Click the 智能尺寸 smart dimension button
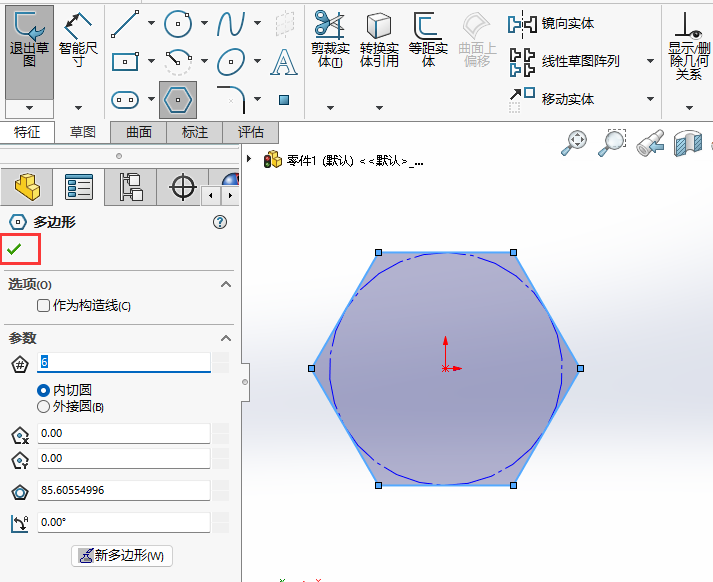Image resolution: width=713 pixels, height=582 pixels. 78,40
